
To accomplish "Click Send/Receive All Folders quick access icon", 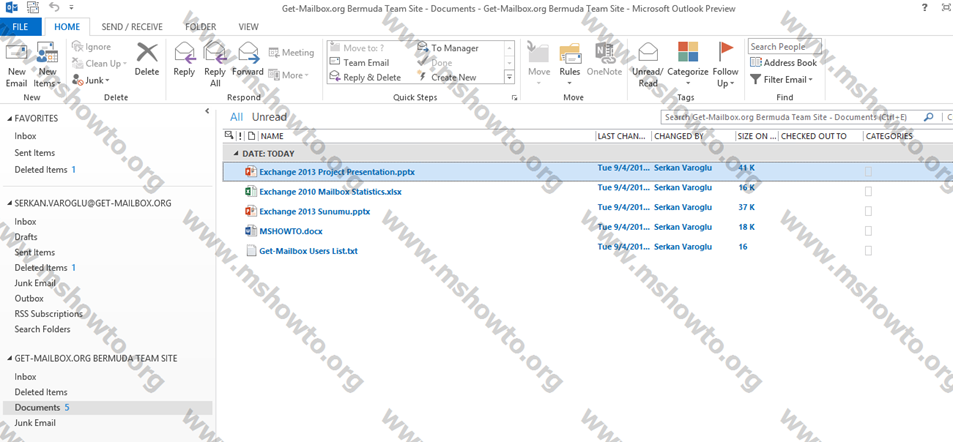I will tap(33, 7).
